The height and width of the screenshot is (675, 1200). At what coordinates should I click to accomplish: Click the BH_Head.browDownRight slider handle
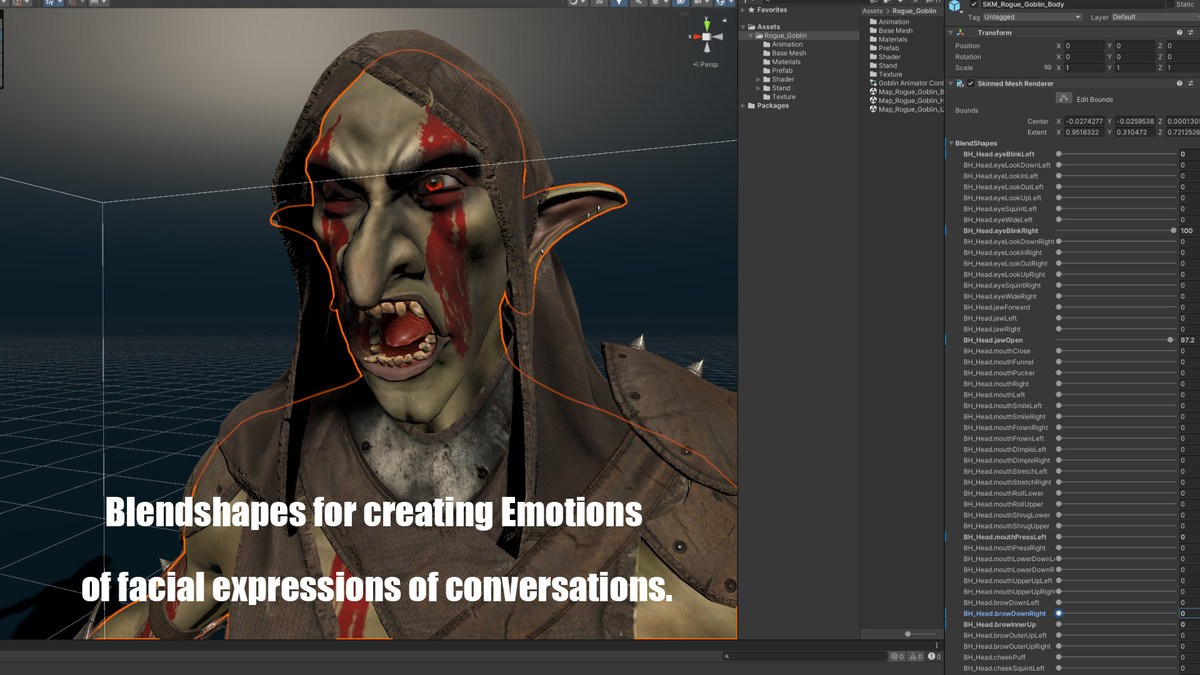(1059, 613)
